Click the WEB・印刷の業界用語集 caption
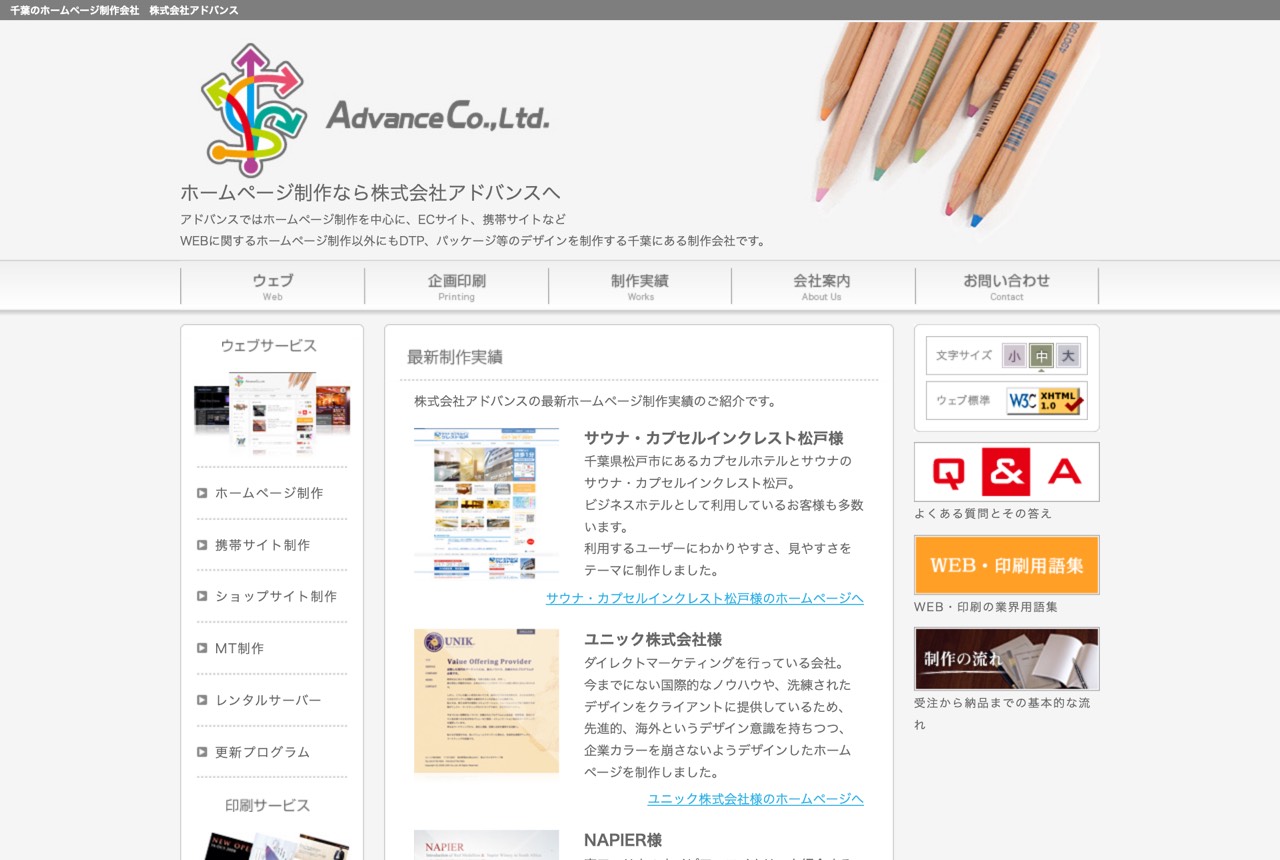Image resolution: width=1280 pixels, height=860 pixels. click(x=986, y=607)
